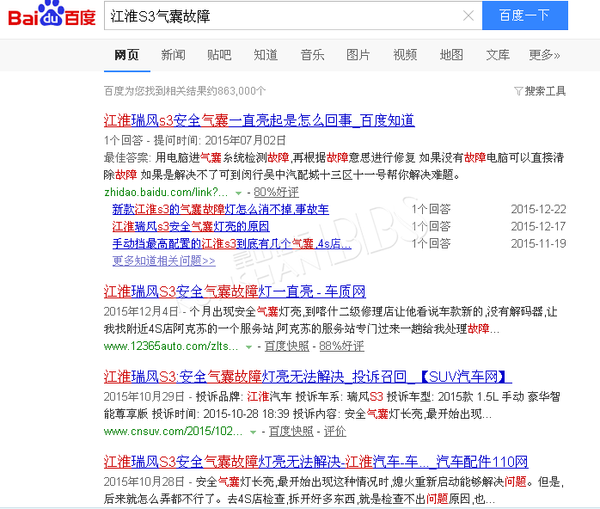Click the 百度一下 search button
The image size is (600, 509).
(525, 15)
